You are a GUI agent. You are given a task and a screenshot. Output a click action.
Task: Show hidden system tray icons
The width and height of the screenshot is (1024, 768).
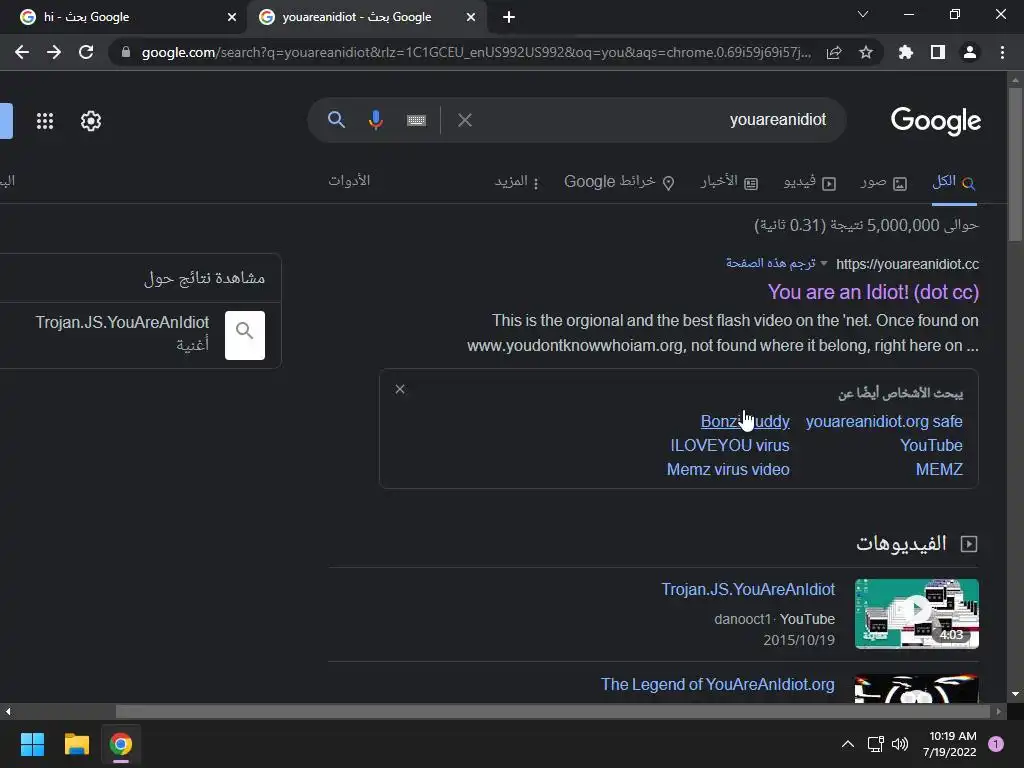(x=848, y=744)
